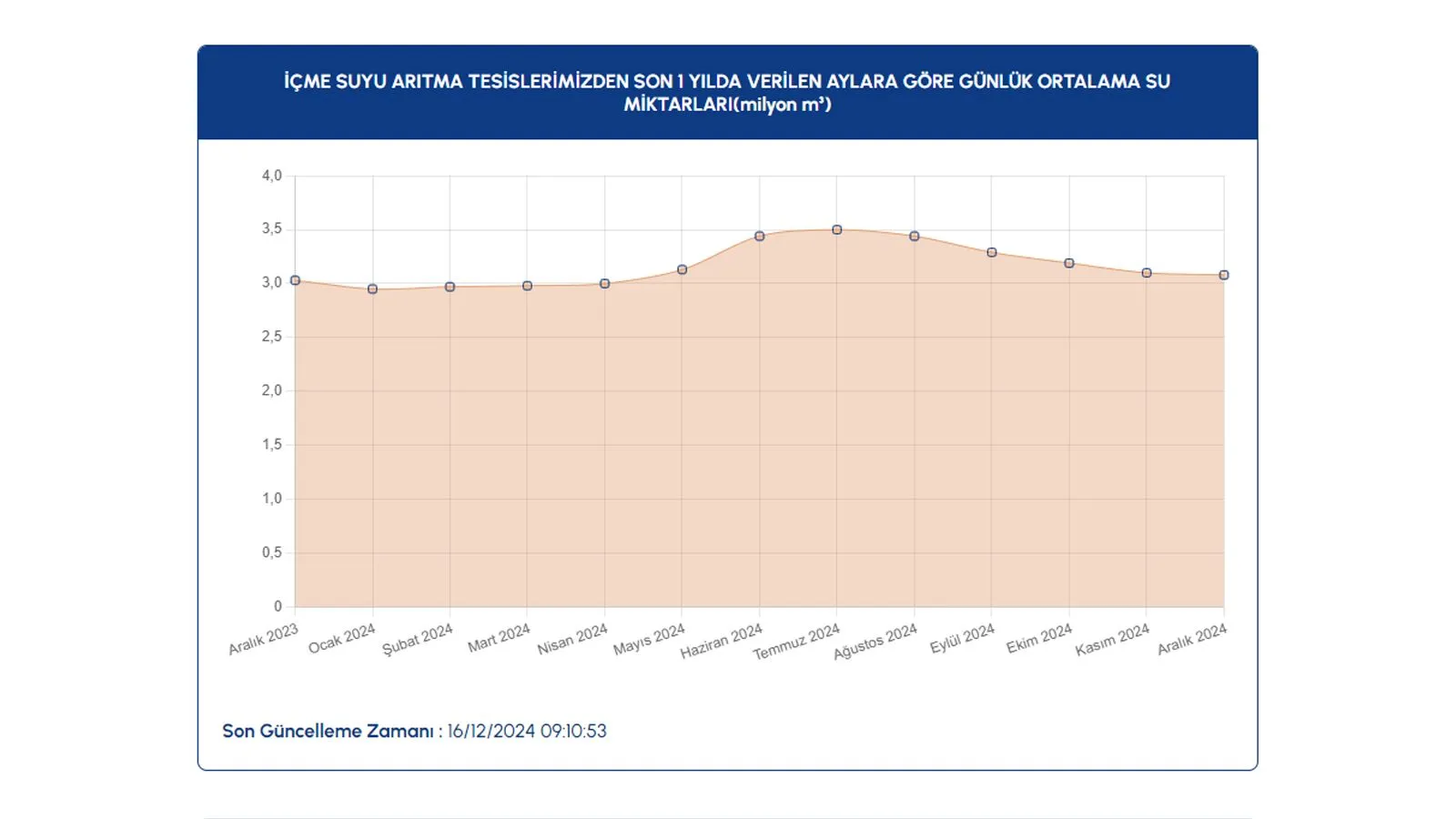
Task: Click the 'Haziran 2024' axis label
Action: coord(721,641)
